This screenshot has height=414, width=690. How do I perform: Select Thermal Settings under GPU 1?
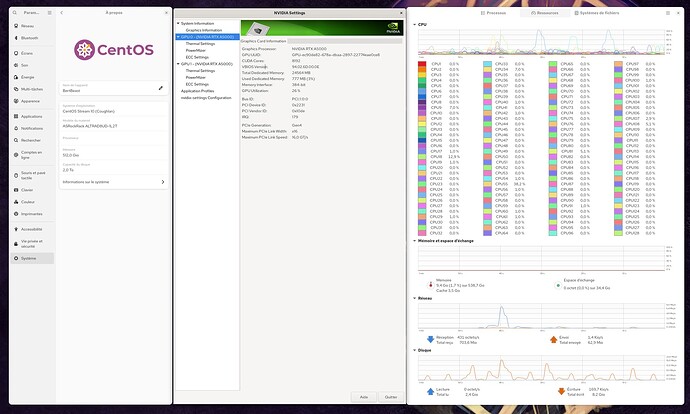[200, 70]
